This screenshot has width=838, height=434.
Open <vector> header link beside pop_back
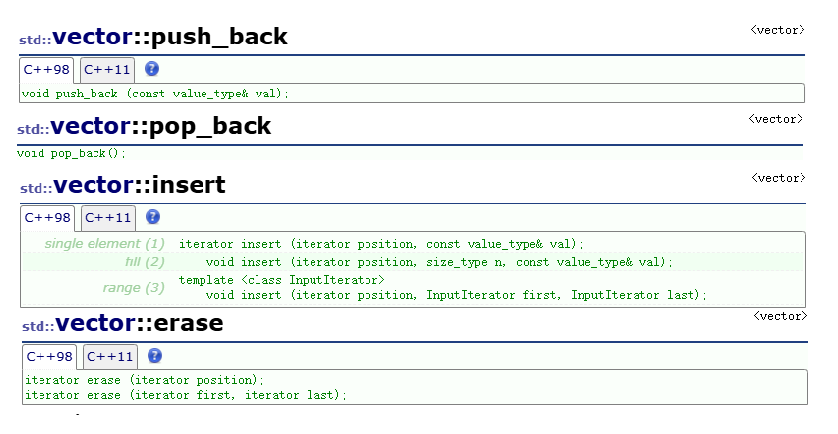(776, 118)
